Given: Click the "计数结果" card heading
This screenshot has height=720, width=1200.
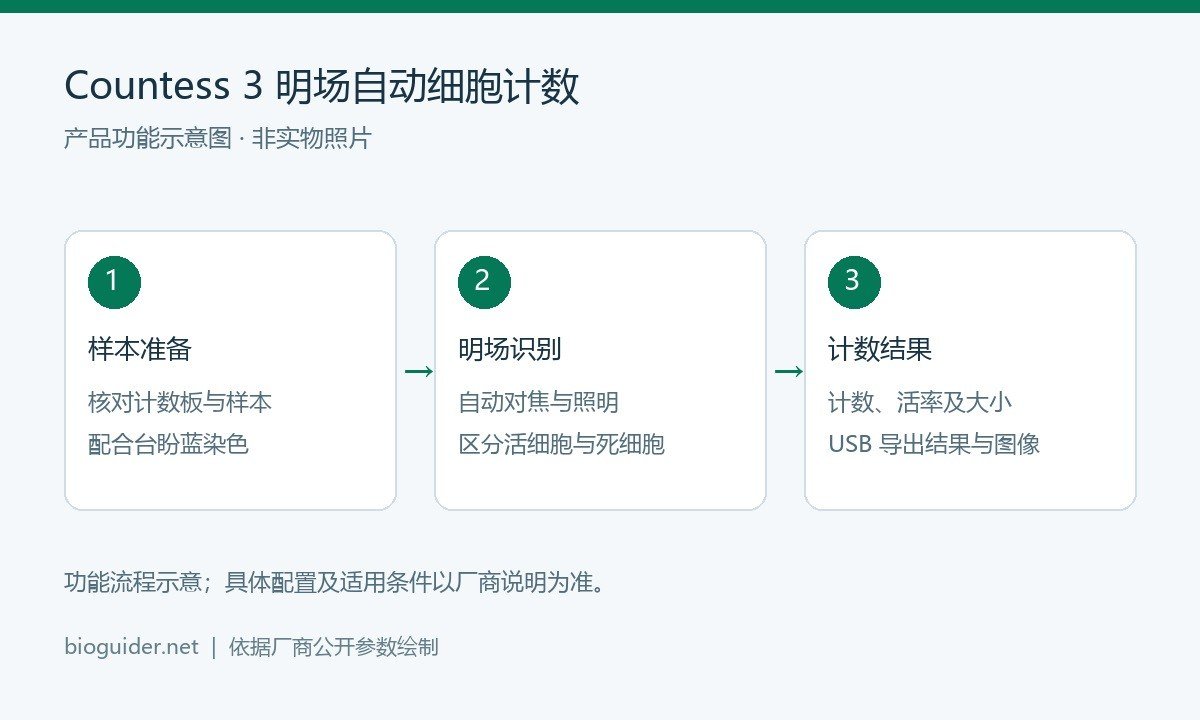Looking at the screenshot, I should 880,349.
